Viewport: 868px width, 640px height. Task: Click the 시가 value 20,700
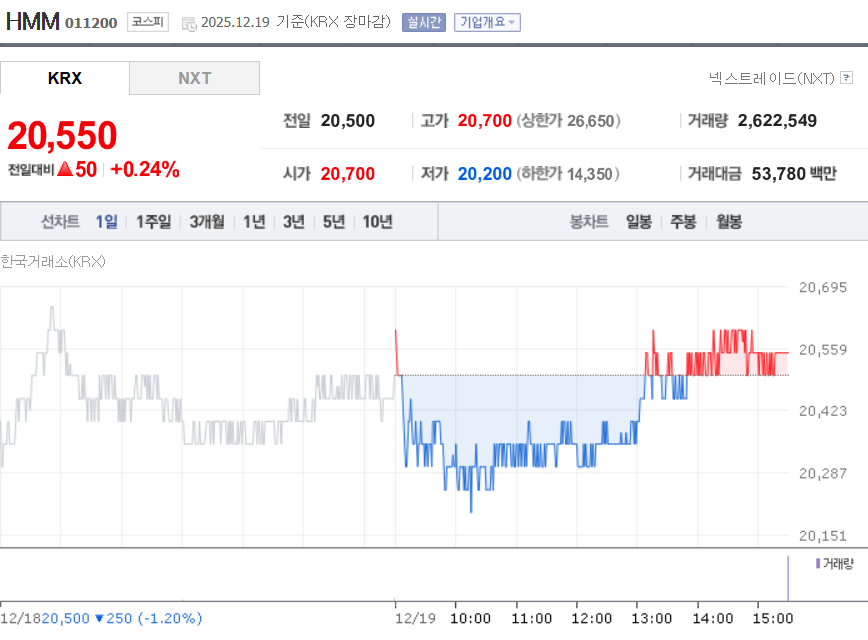coord(348,174)
